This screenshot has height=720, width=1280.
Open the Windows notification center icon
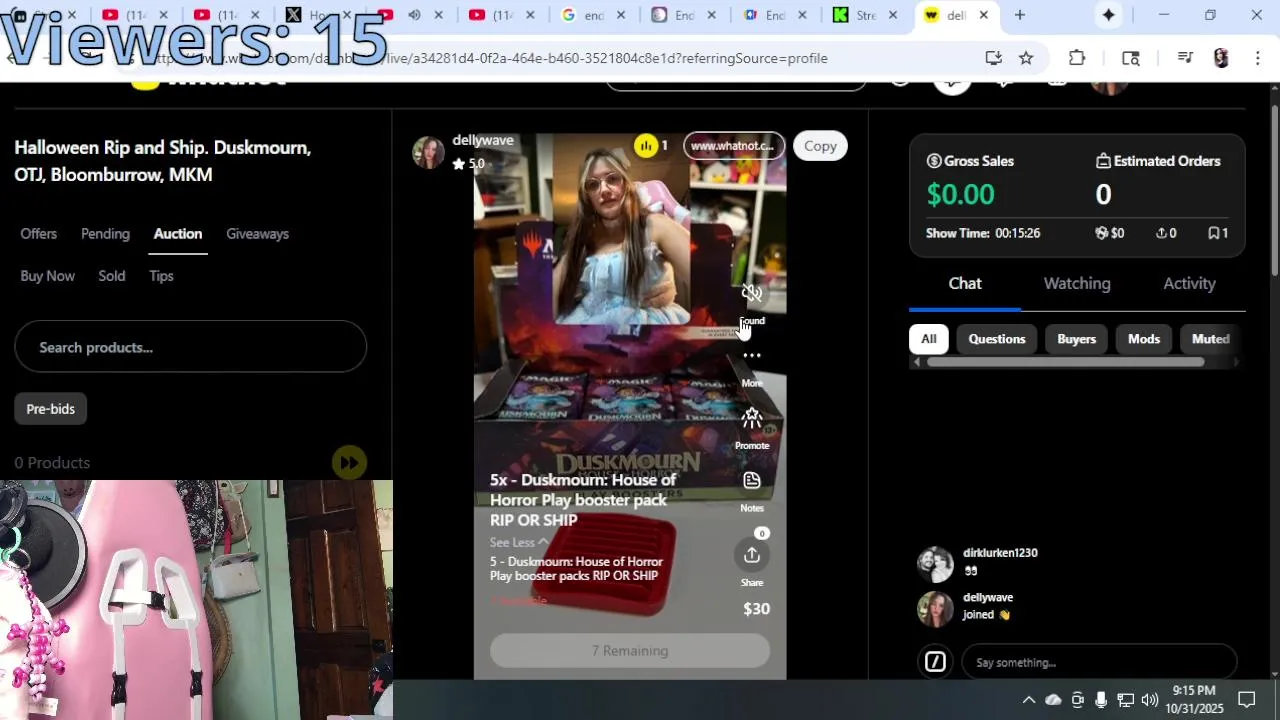(1247, 699)
